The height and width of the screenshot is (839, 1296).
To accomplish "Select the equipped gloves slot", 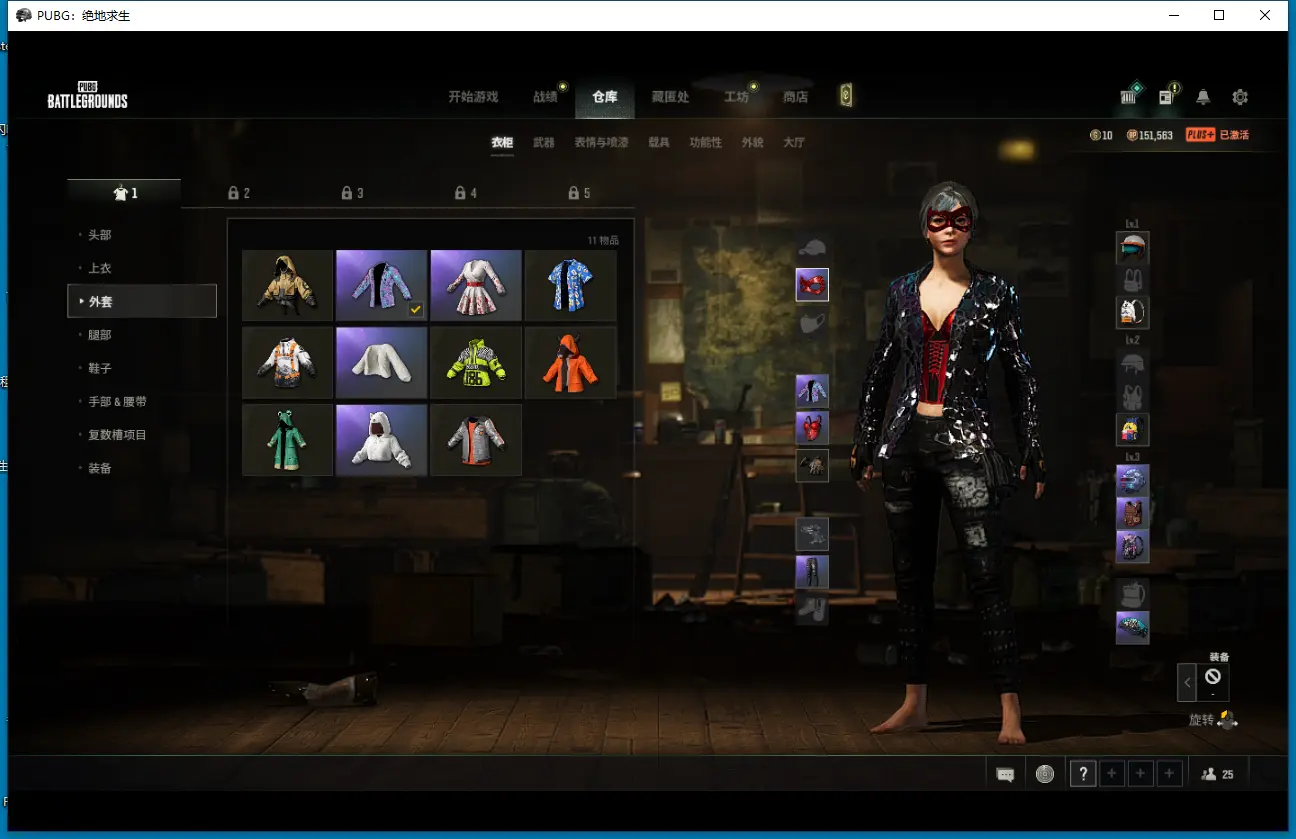I will pos(812,465).
